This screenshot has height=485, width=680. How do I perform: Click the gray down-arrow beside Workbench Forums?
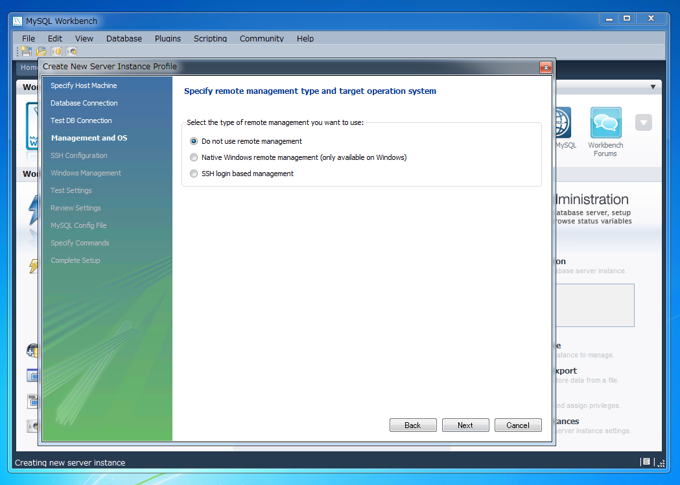(644, 122)
